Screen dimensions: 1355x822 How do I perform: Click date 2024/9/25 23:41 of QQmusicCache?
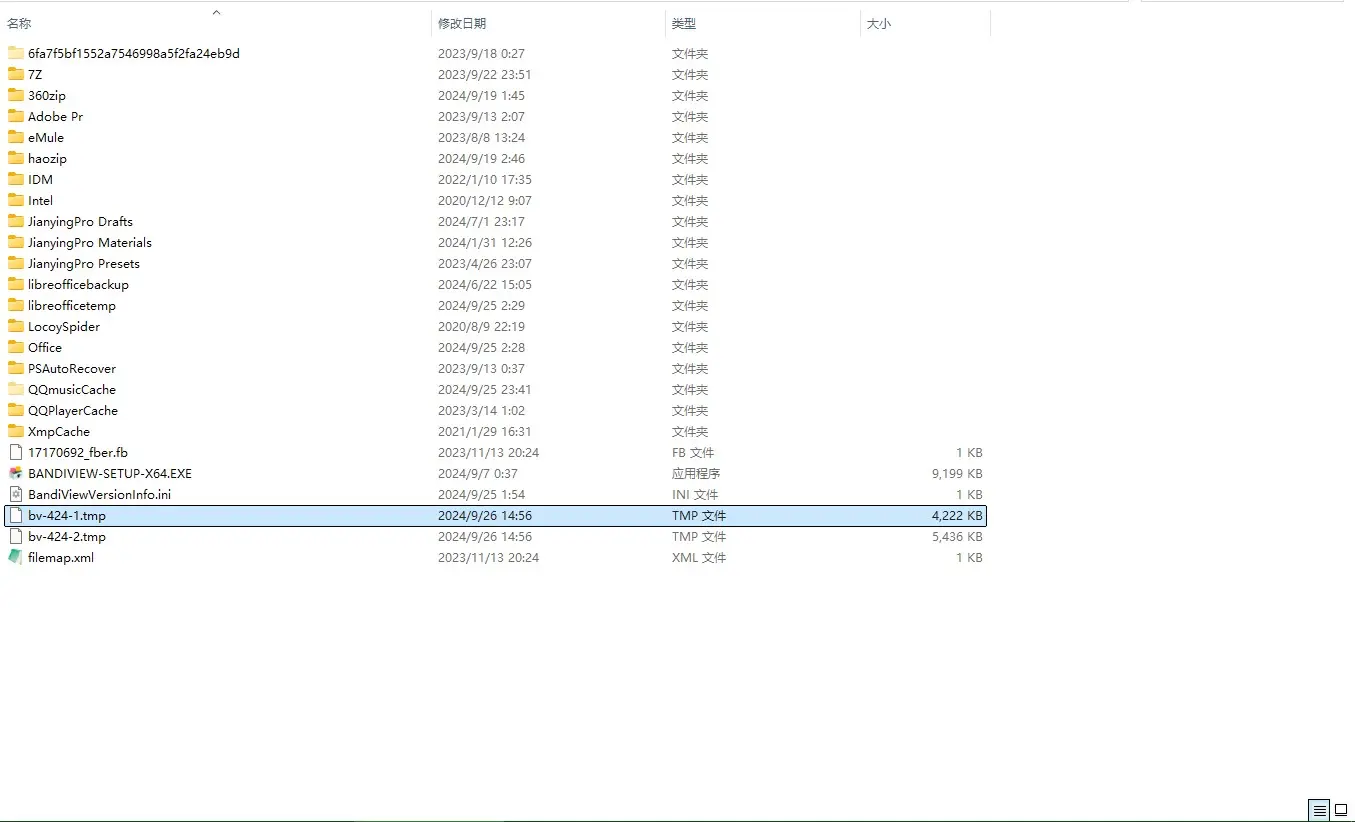485,390
